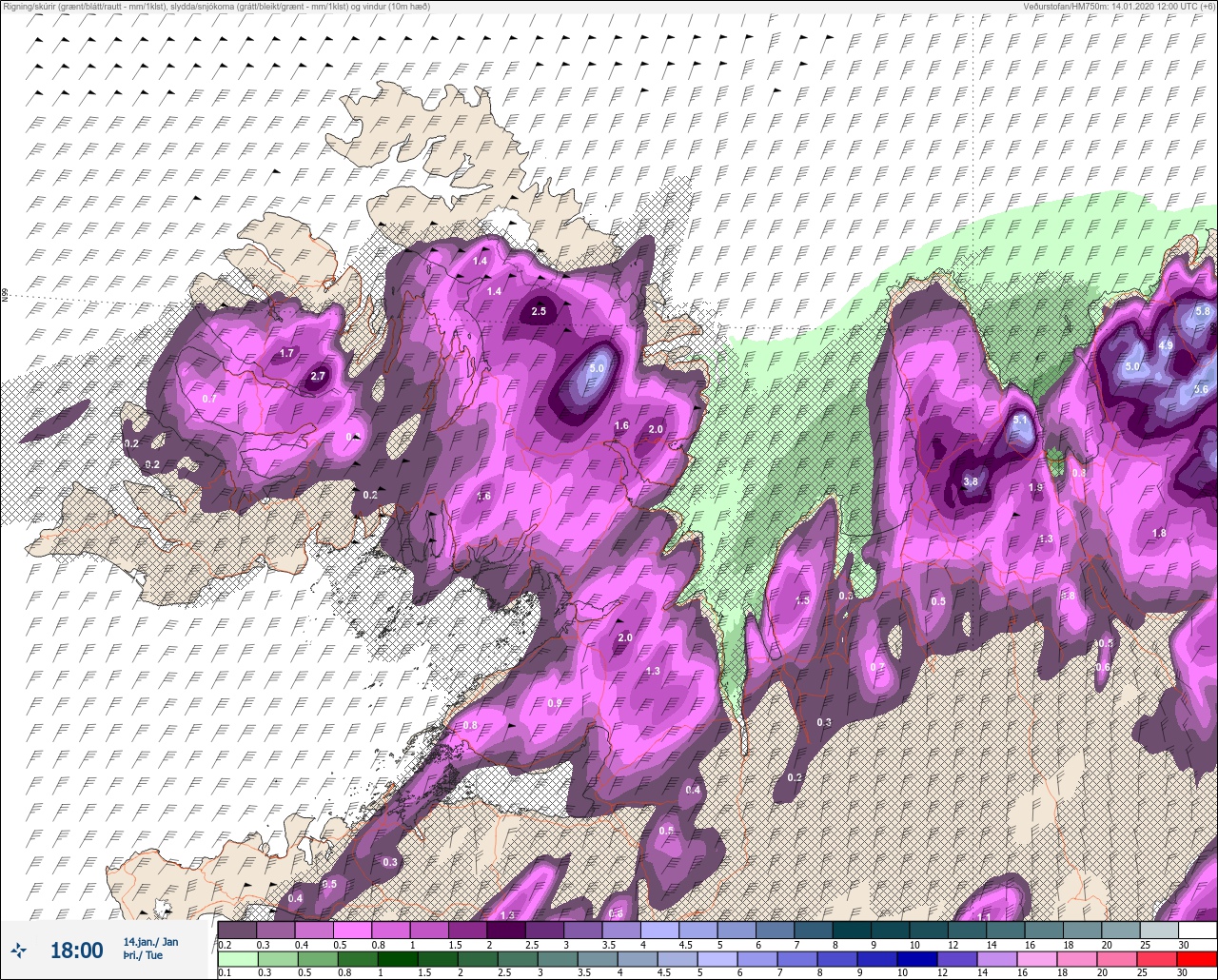Select the 18:00 forecast time label
1218x980 pixels.
pos(76,950)
